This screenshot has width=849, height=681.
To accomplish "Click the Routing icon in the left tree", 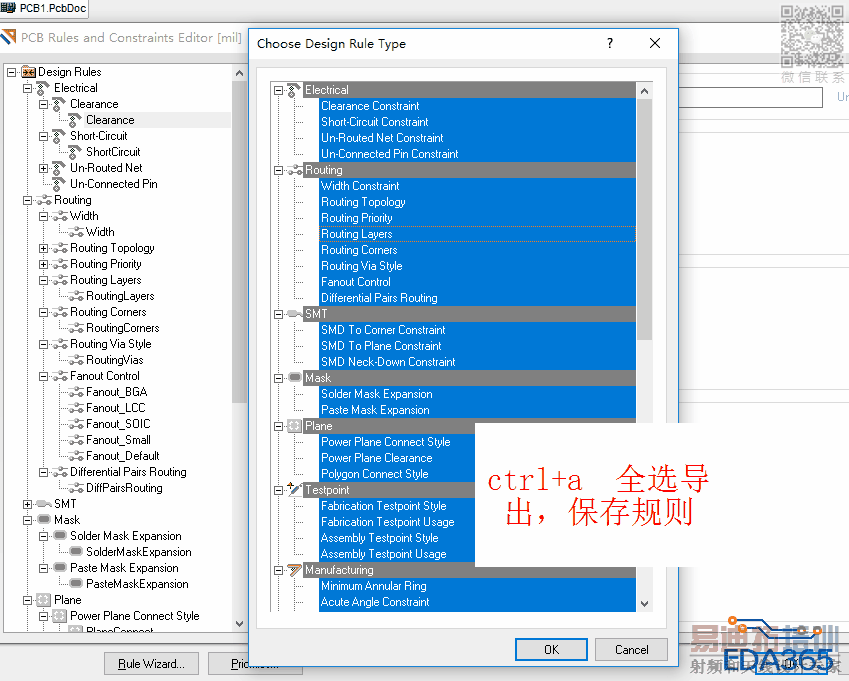I will pyautogui.click(x=44, y=200).
